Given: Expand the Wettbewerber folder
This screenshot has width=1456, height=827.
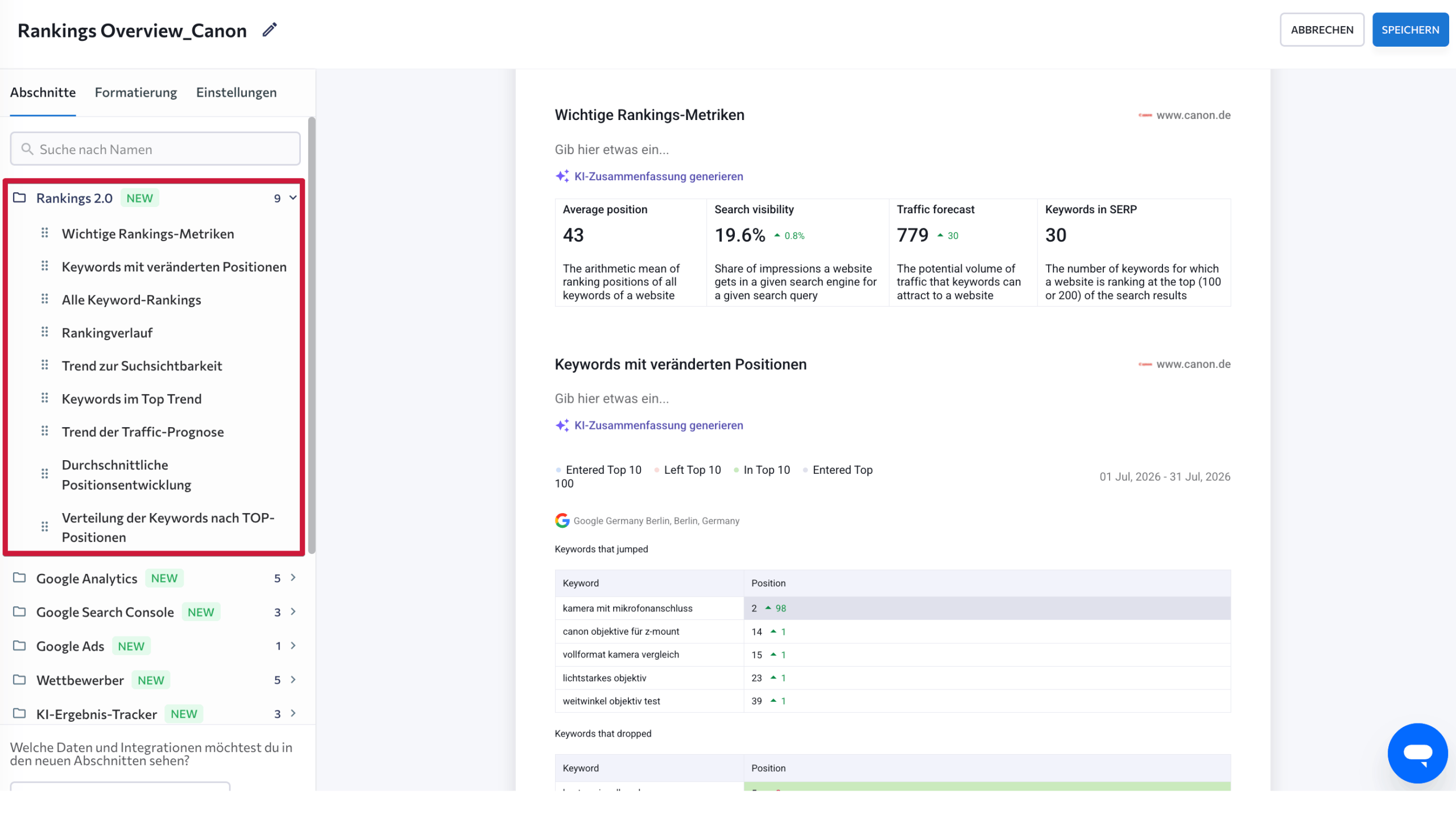Looking at the screenshot, I should pos(293,680).
